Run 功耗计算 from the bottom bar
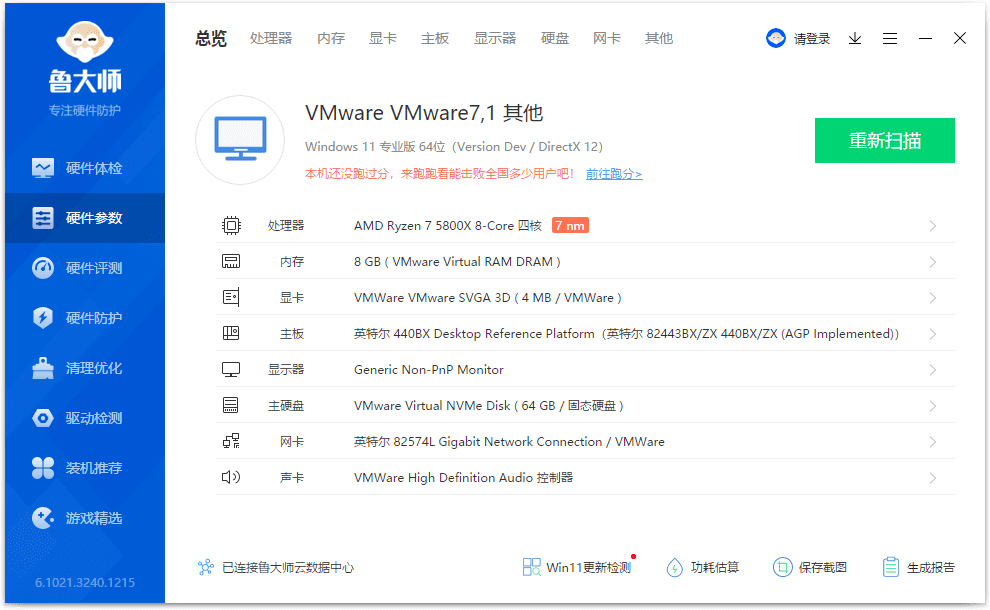This screenshot has width=990, height=610. click(704, 567)
